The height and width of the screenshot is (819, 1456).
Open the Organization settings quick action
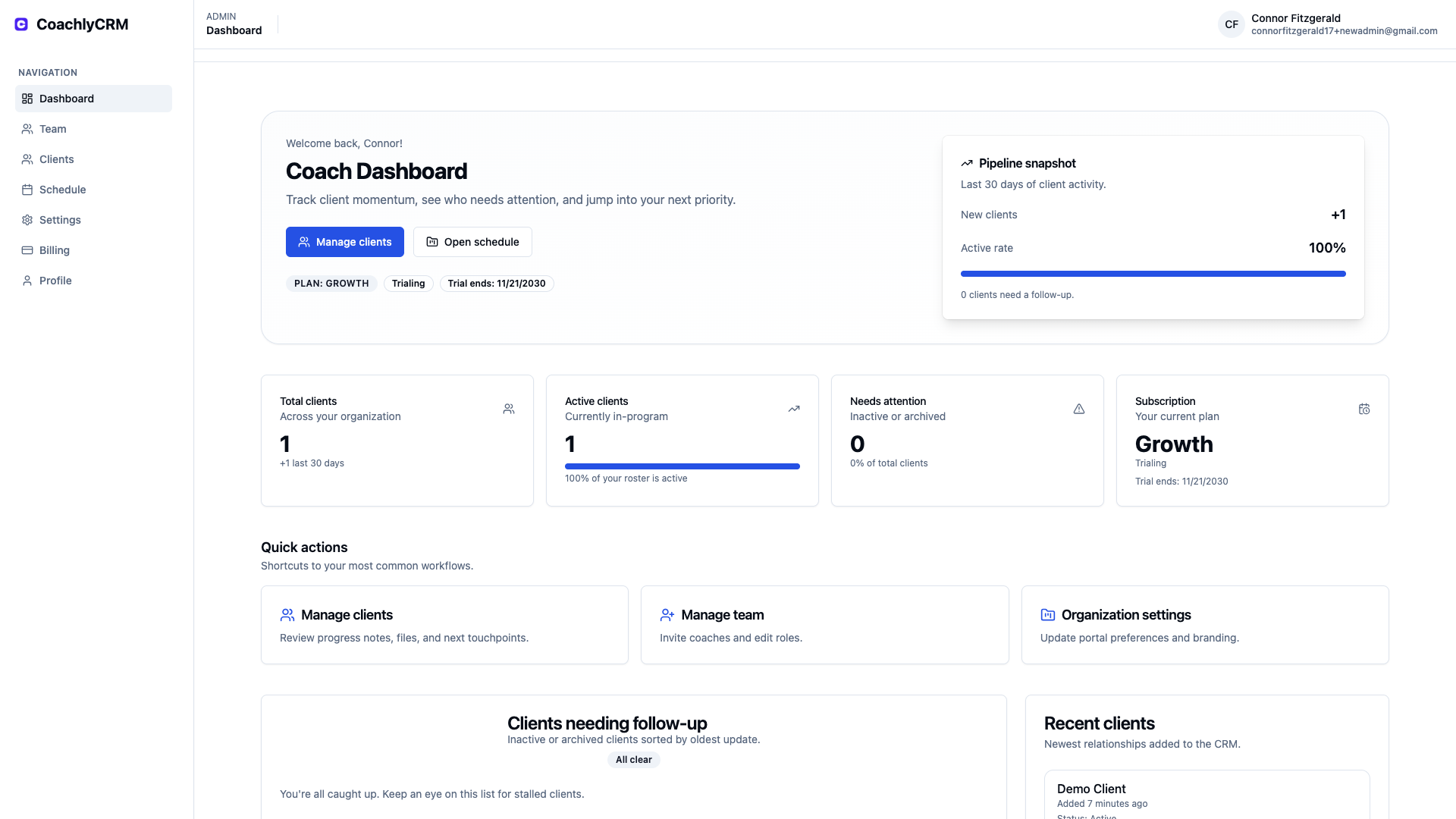1204,624
